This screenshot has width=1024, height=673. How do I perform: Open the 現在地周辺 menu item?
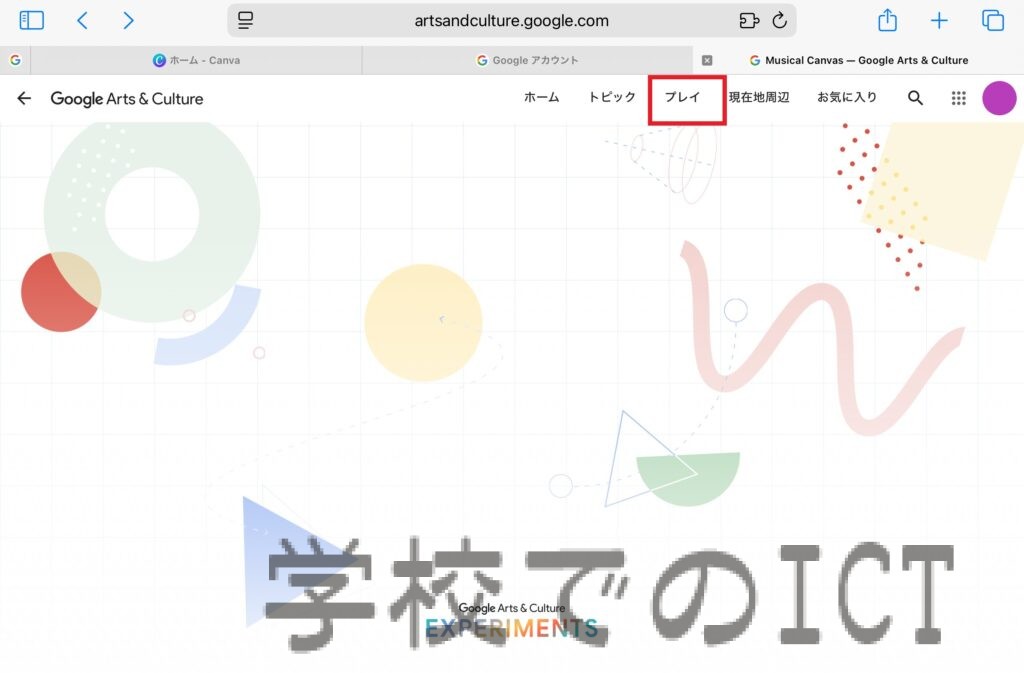click(x=759, y=97)
